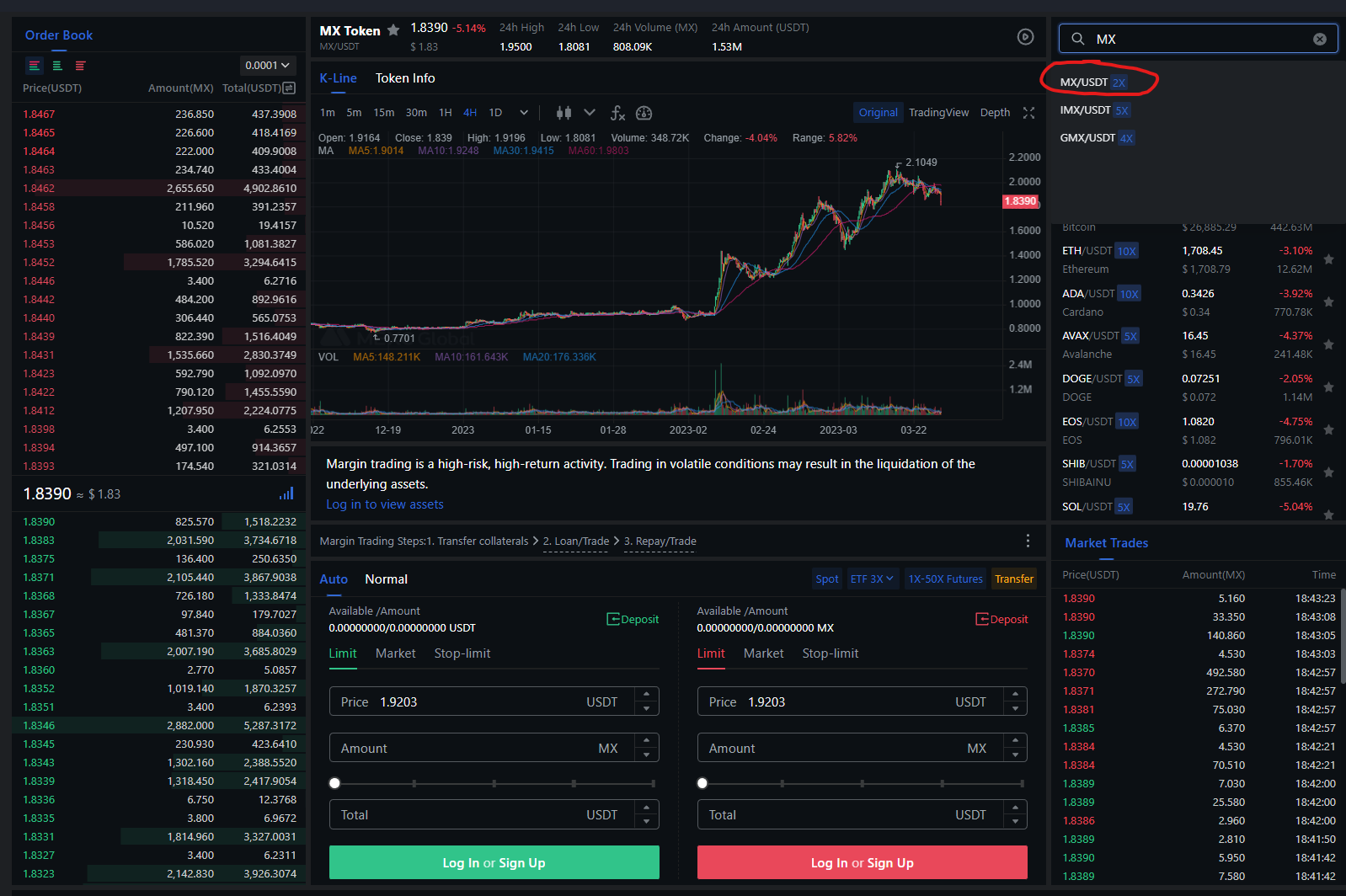Open the Token Info tab

tap(405, 78)
